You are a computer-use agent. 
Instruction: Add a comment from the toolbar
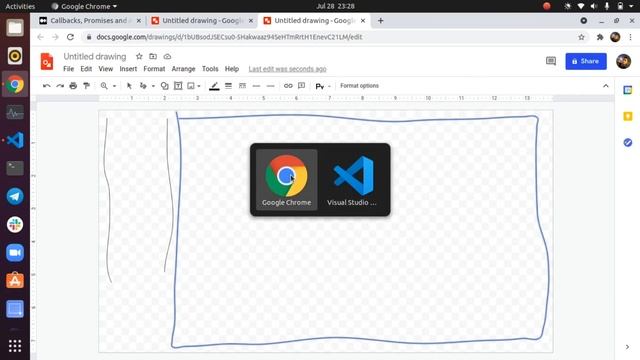coord(302,86)
